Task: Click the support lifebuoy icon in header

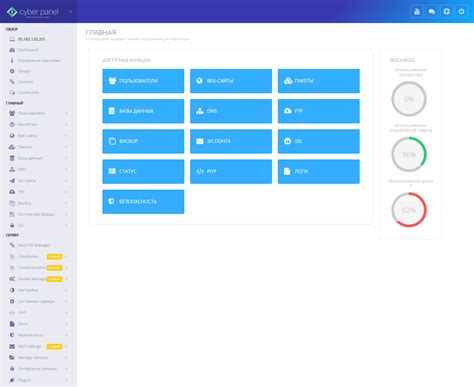Action: click(x=447, y=12)
